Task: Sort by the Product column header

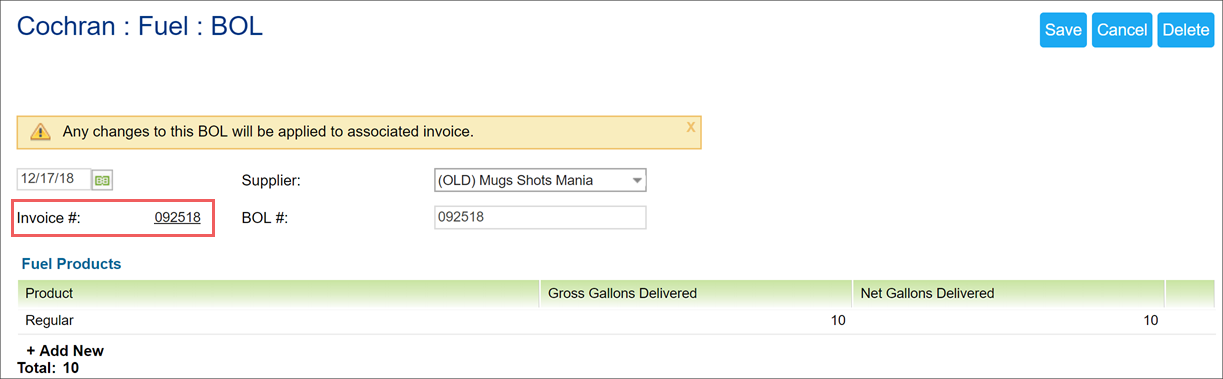Action: click(49, 293)
